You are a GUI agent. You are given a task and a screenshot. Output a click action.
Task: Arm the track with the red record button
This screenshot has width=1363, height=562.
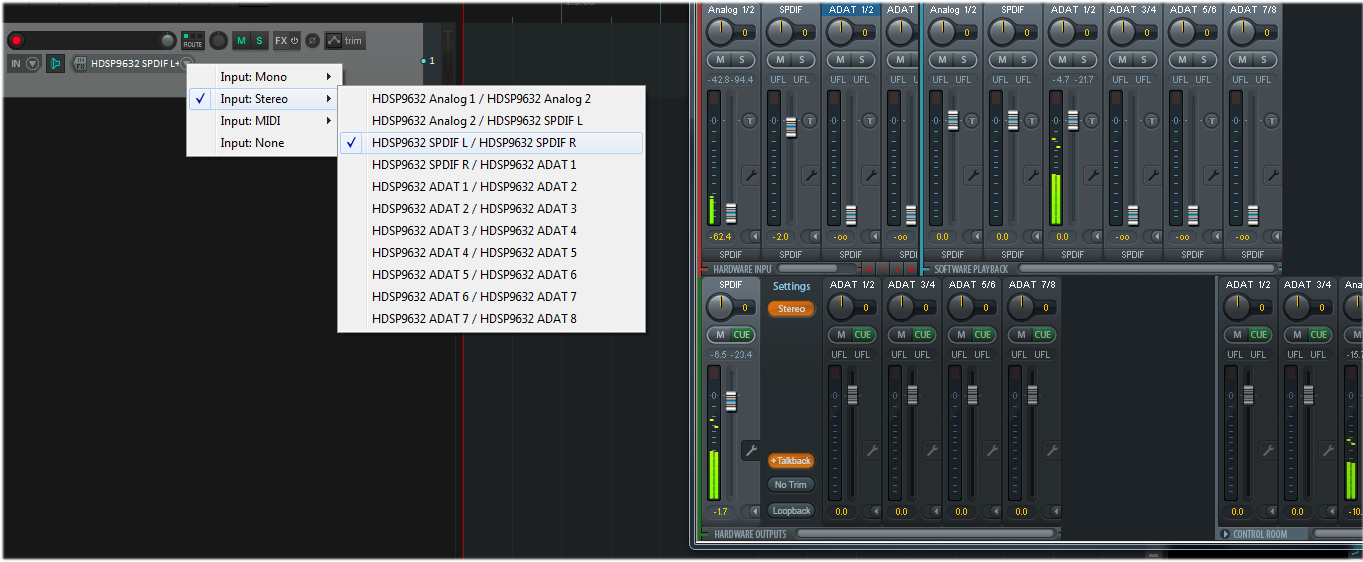tap(16, 41)
